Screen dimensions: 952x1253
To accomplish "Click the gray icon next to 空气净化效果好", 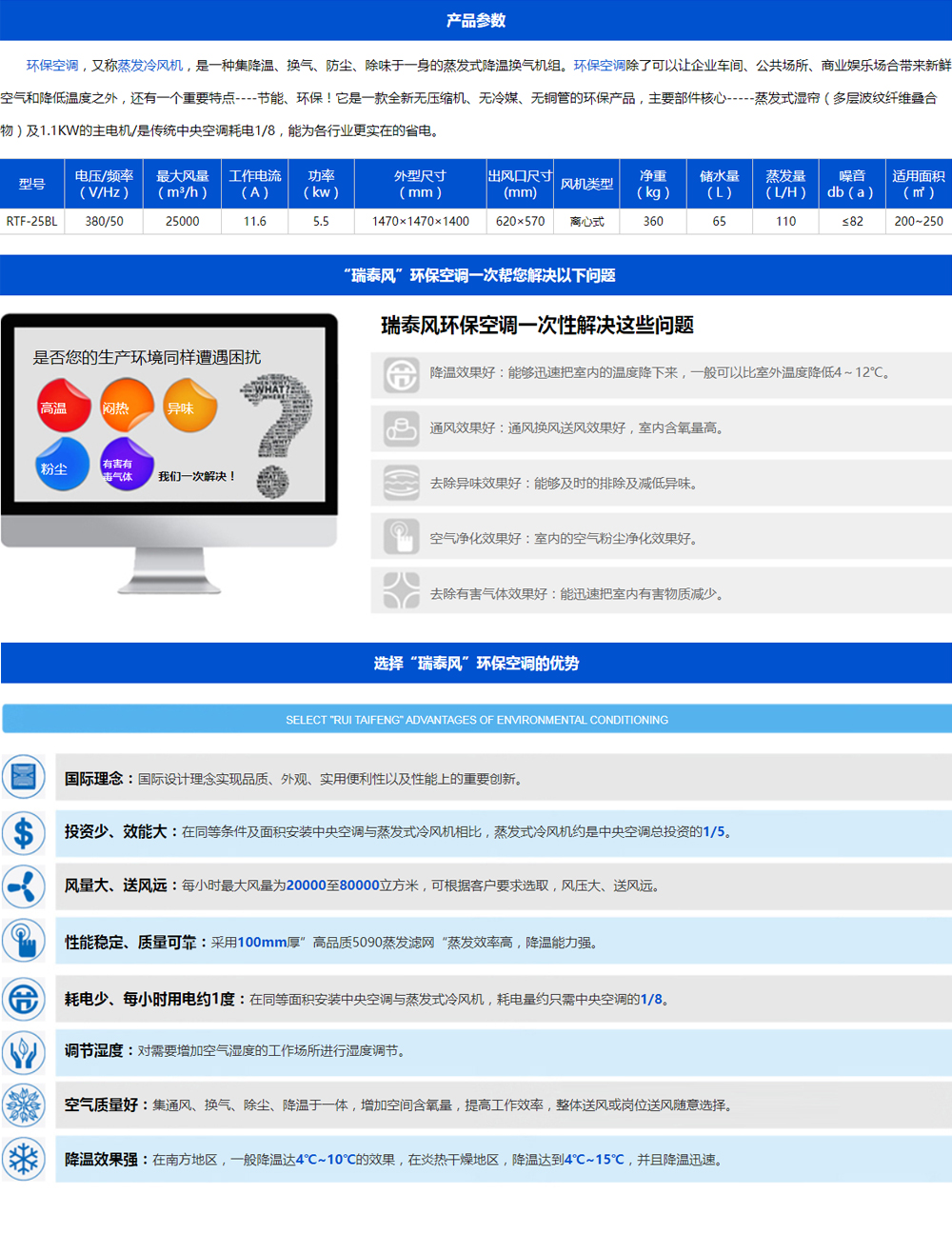I will coord(401,538).
